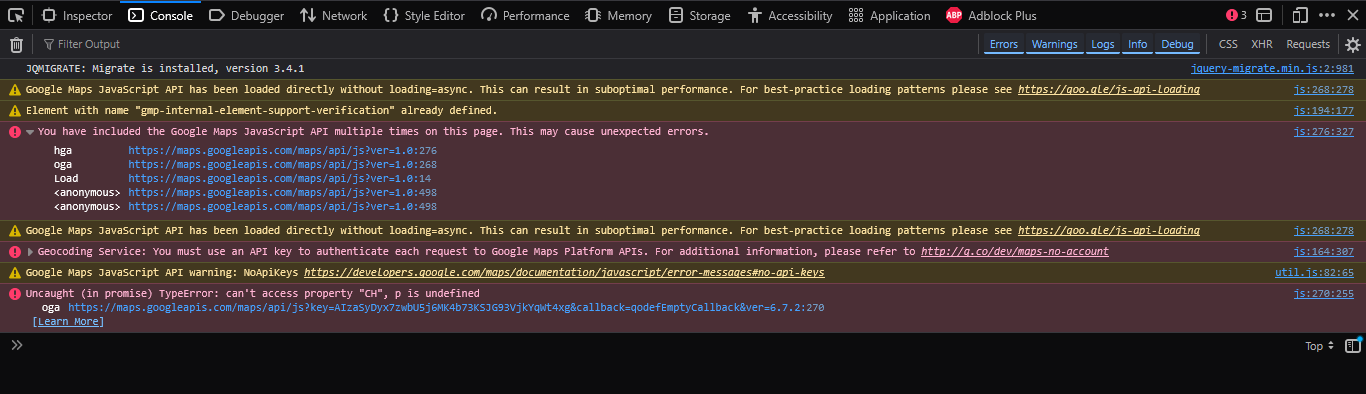Click the red error count badge
Viewport: 1366px width, 394px height.
(x=1237, y=15)
